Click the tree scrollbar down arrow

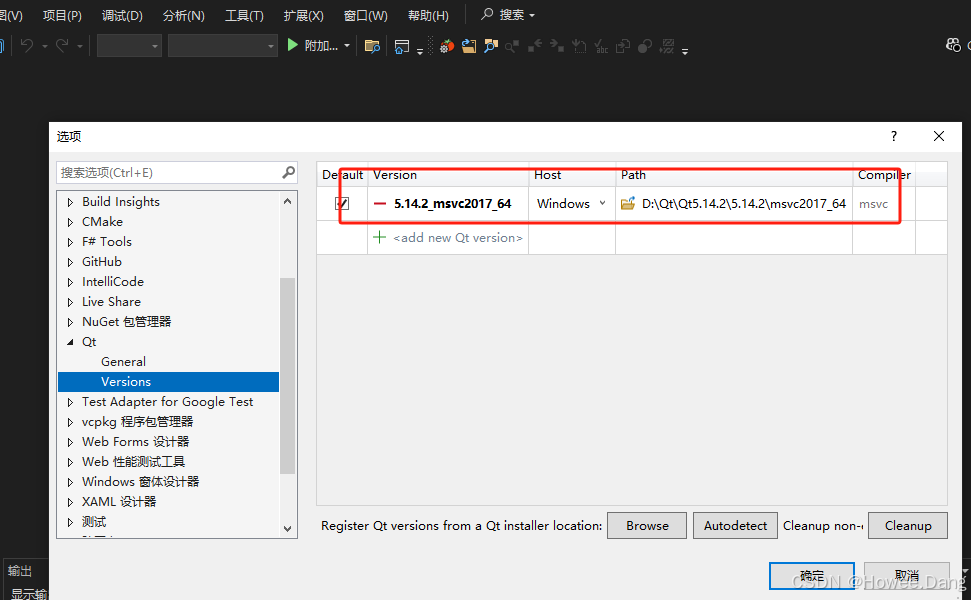pos(287,529)
